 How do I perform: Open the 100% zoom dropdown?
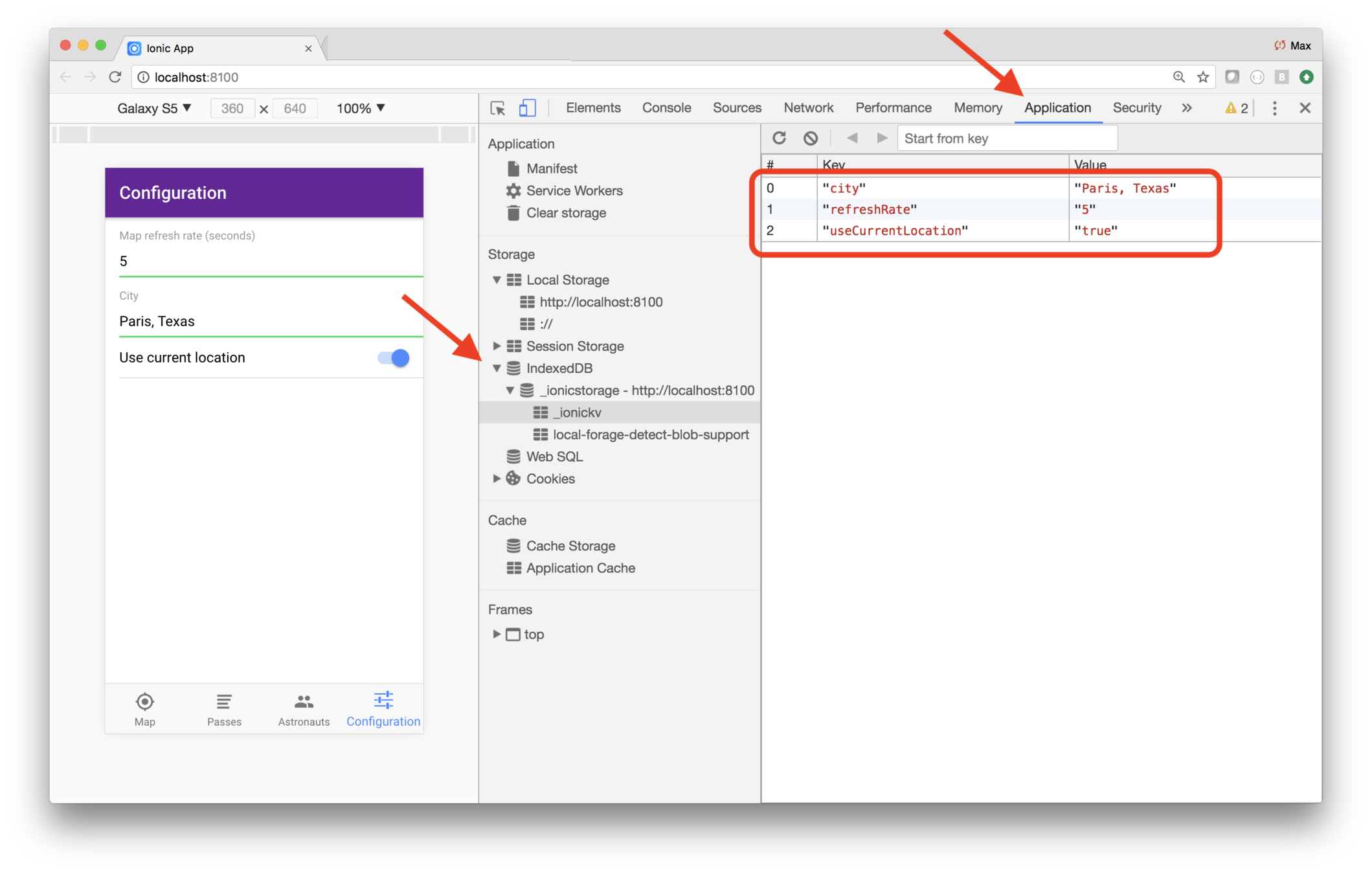click(x=361, y=108)
